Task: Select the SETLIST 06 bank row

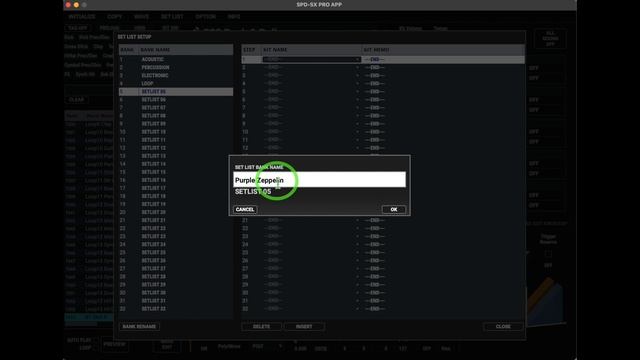Action: (x=176, y=100)
